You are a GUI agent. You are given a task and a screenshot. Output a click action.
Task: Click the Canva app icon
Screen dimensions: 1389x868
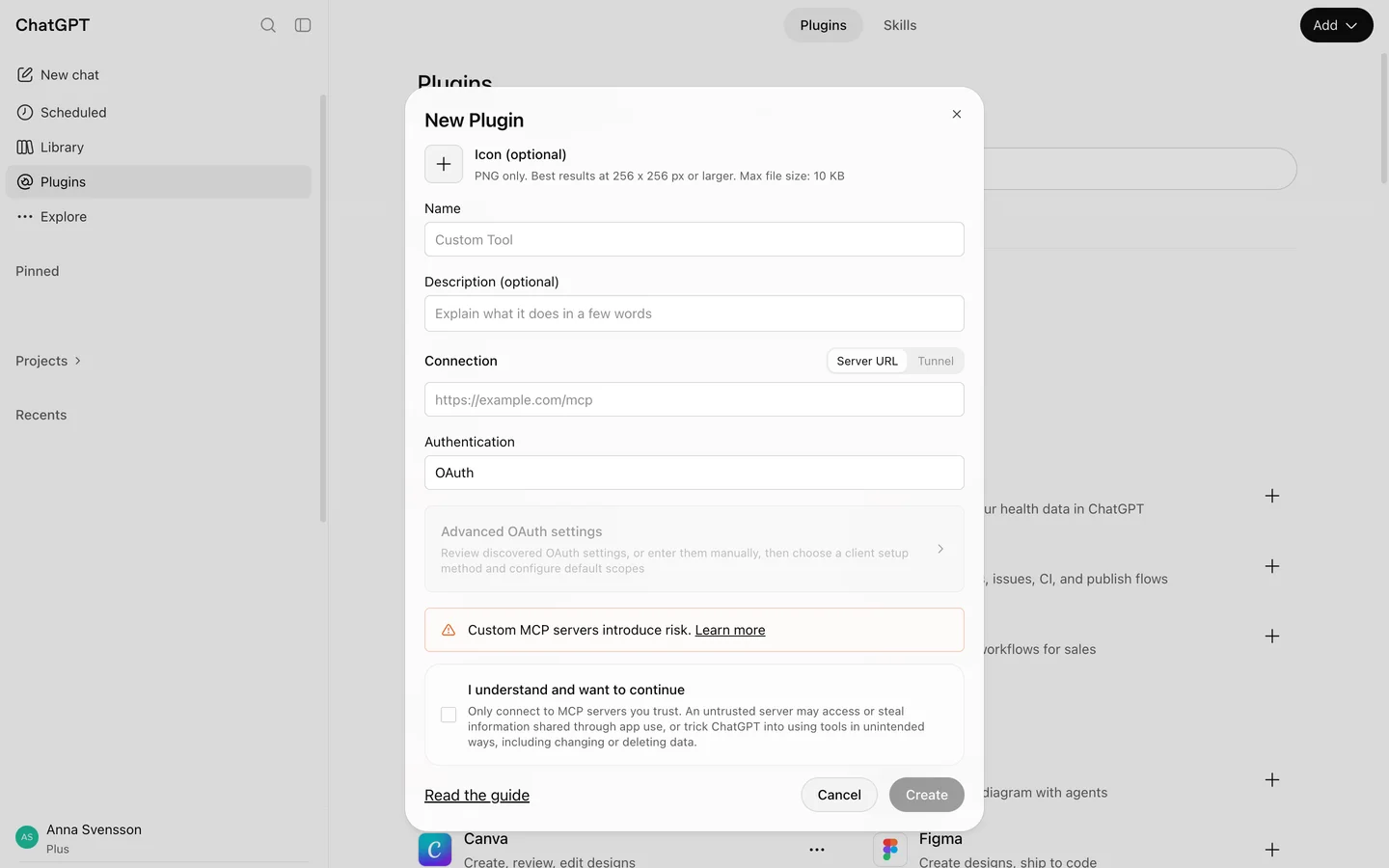click(x=435, y=849)
